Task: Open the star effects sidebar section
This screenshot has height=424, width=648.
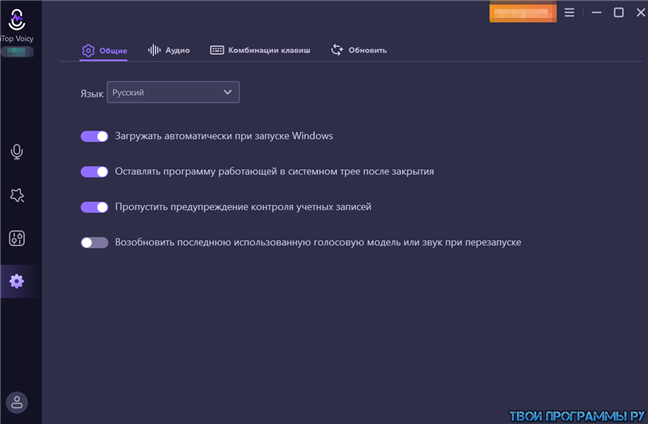Action: tap(16, 195)
